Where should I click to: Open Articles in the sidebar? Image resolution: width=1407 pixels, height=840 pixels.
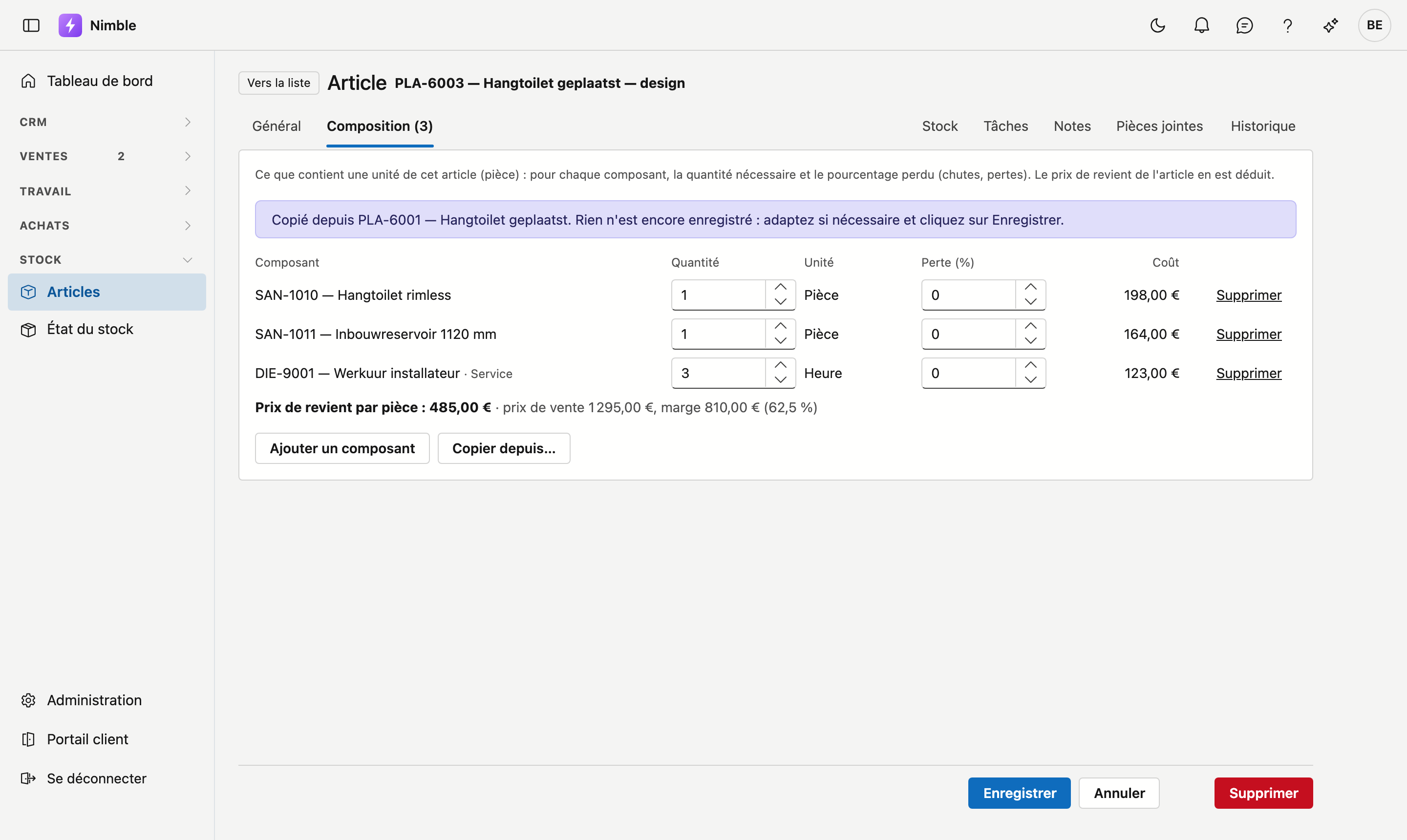107,292
